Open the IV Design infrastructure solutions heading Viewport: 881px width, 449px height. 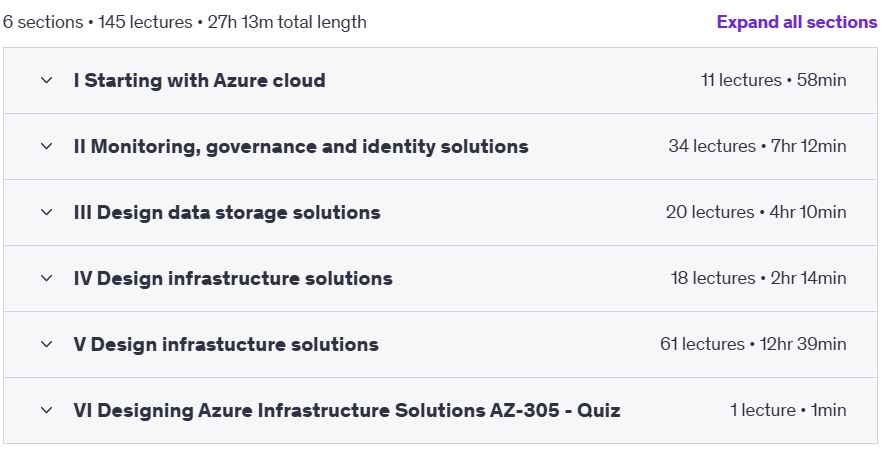233,278
